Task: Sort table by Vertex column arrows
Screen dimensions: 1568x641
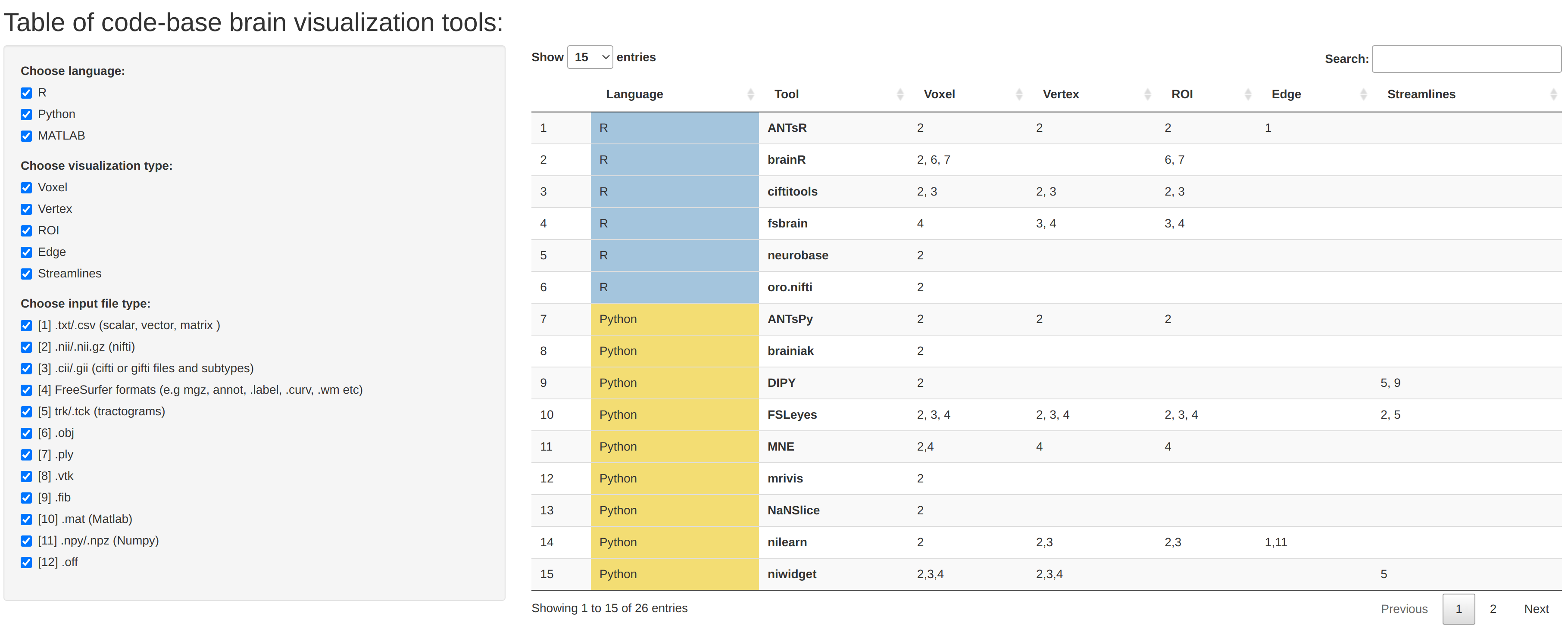Action: point(1147,94)
